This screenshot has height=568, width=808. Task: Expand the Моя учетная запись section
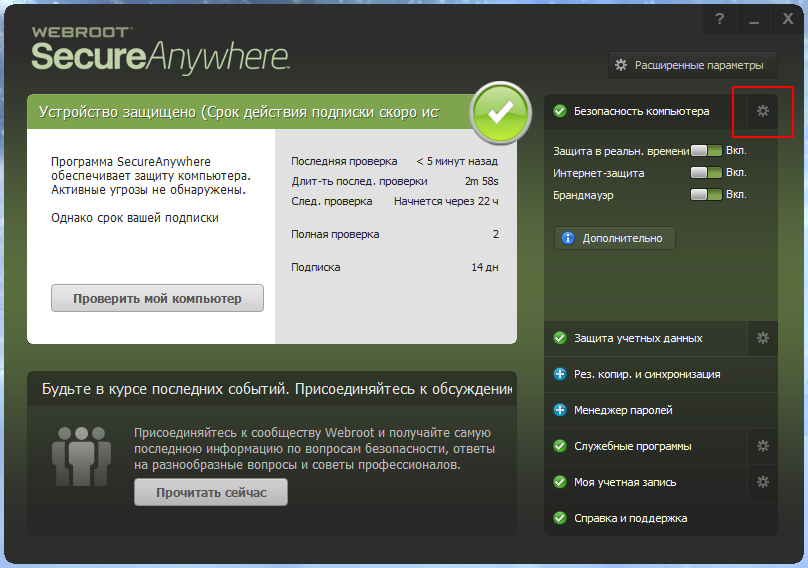coord(646,482)
